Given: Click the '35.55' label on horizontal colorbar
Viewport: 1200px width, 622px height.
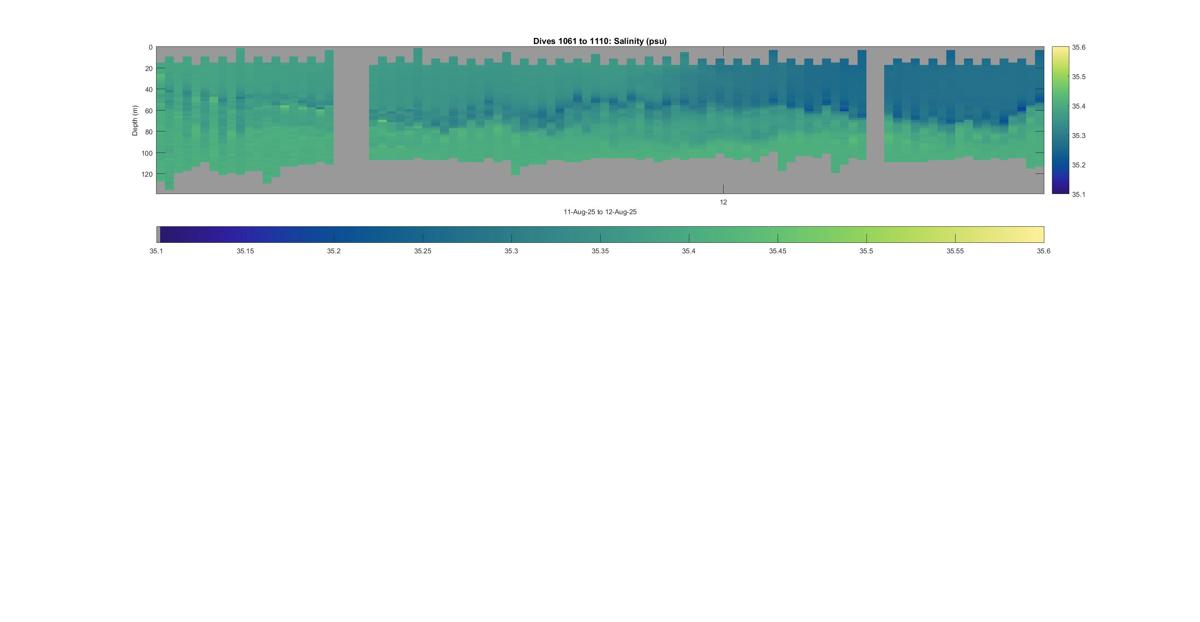Looking at the screenshot, I should 955,252.
